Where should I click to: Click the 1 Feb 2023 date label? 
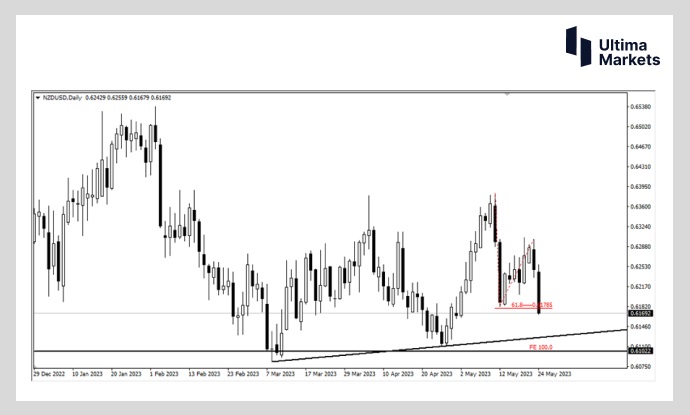(164, 374)
